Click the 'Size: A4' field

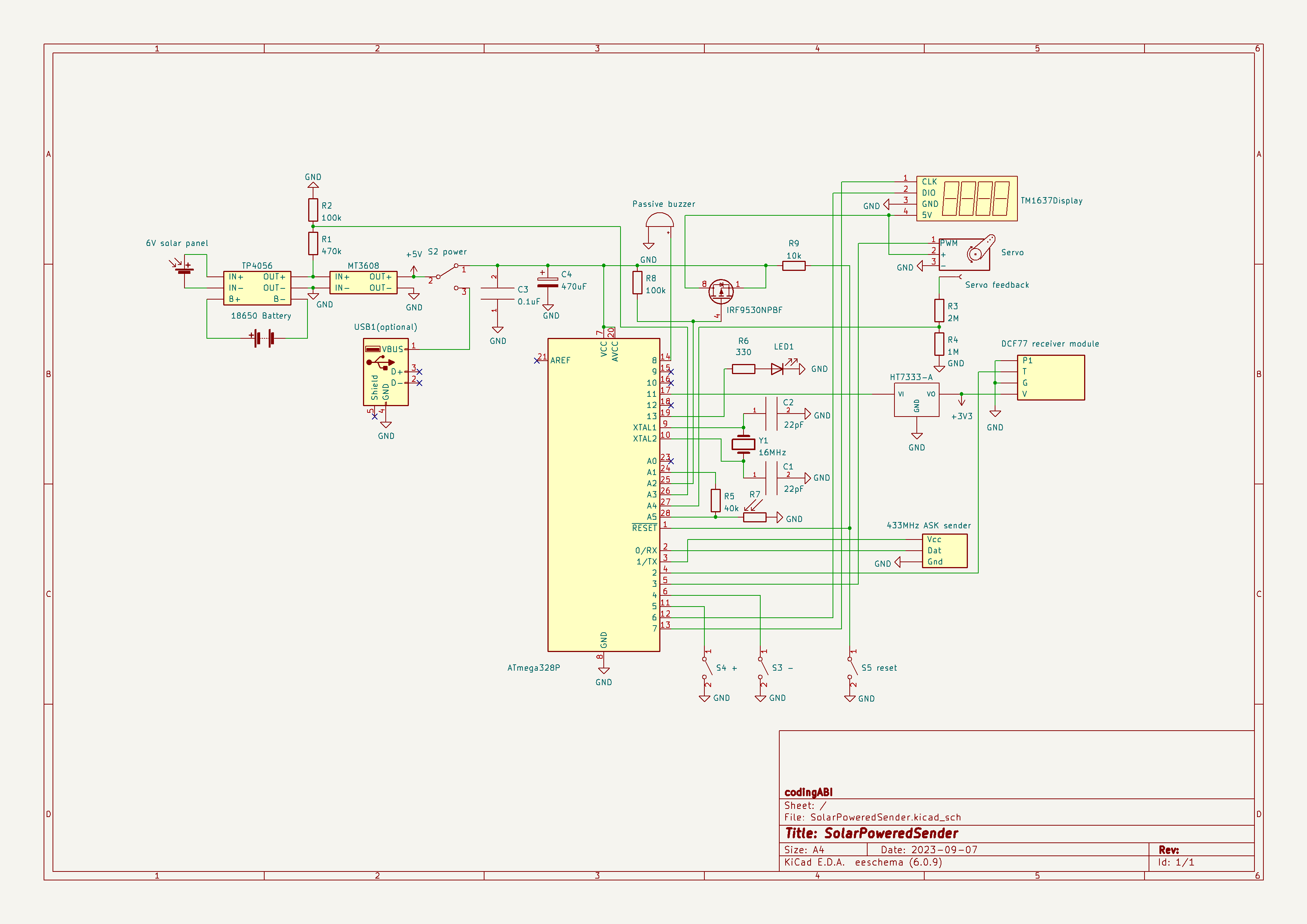pos(804,850)
